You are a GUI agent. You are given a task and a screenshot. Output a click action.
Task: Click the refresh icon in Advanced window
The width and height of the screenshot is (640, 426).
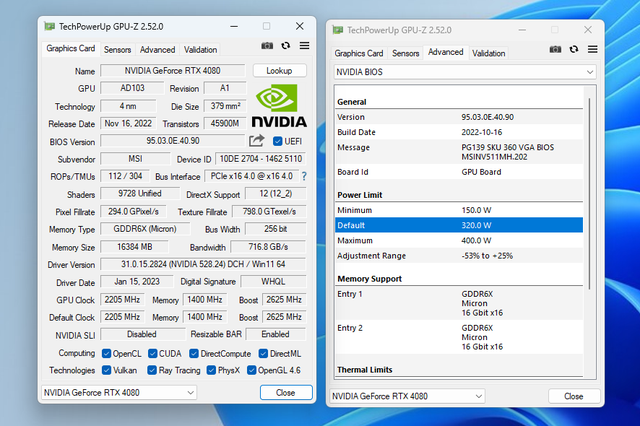point(574,49)
